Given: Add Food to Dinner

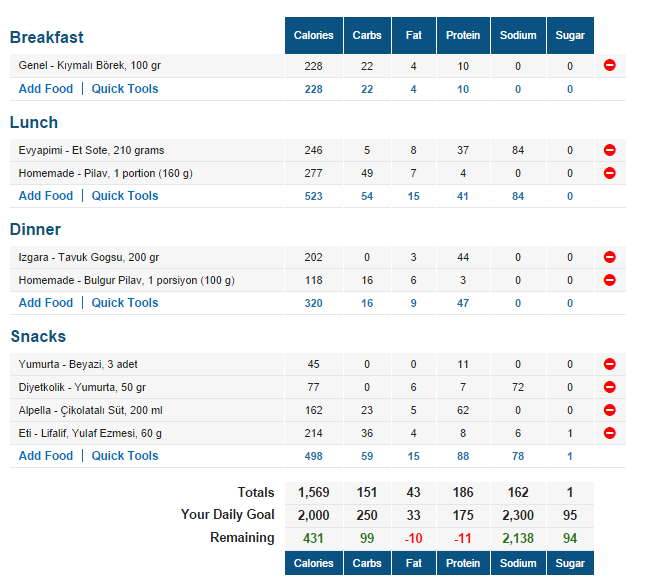Looking at the screenshot, I should (46, 303).
